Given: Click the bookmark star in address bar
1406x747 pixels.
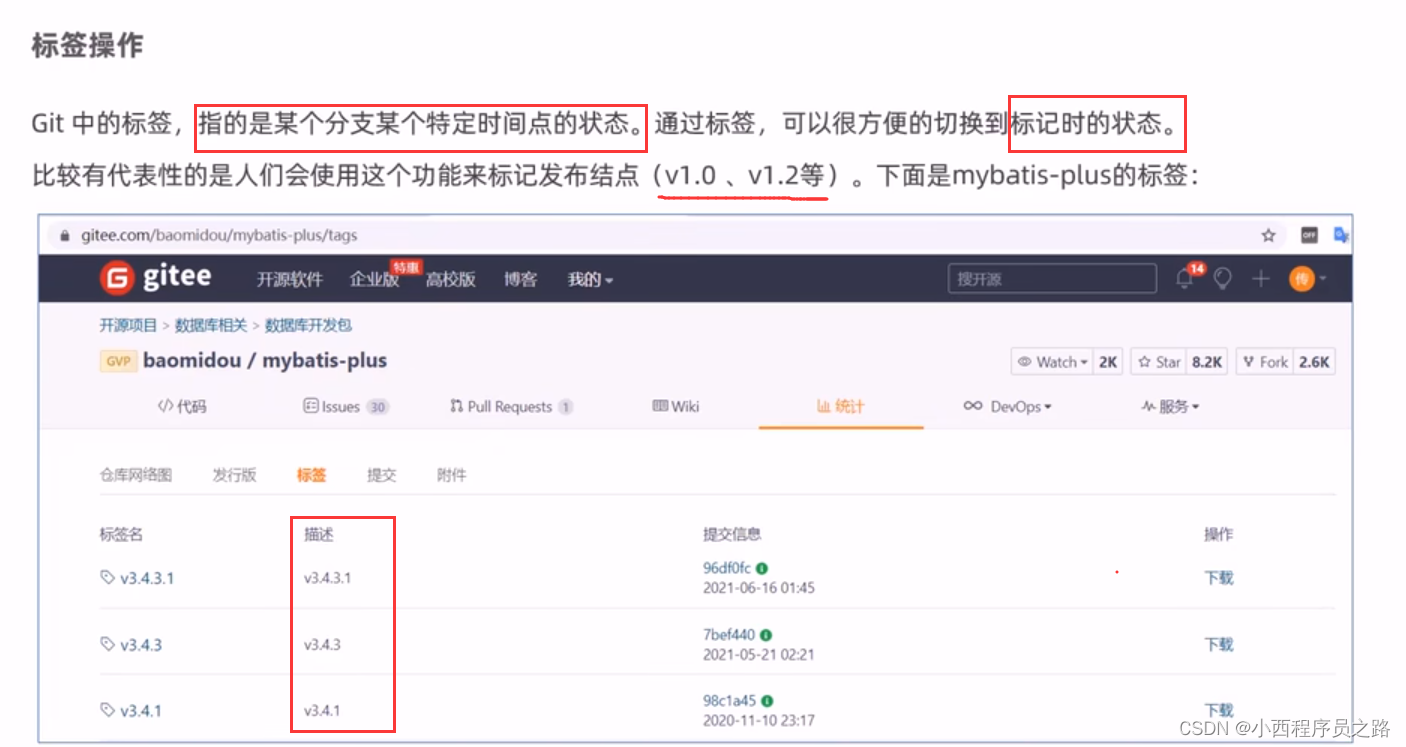Looking at the screenshot, I should pyautogui.click(x=1268, y=236).
